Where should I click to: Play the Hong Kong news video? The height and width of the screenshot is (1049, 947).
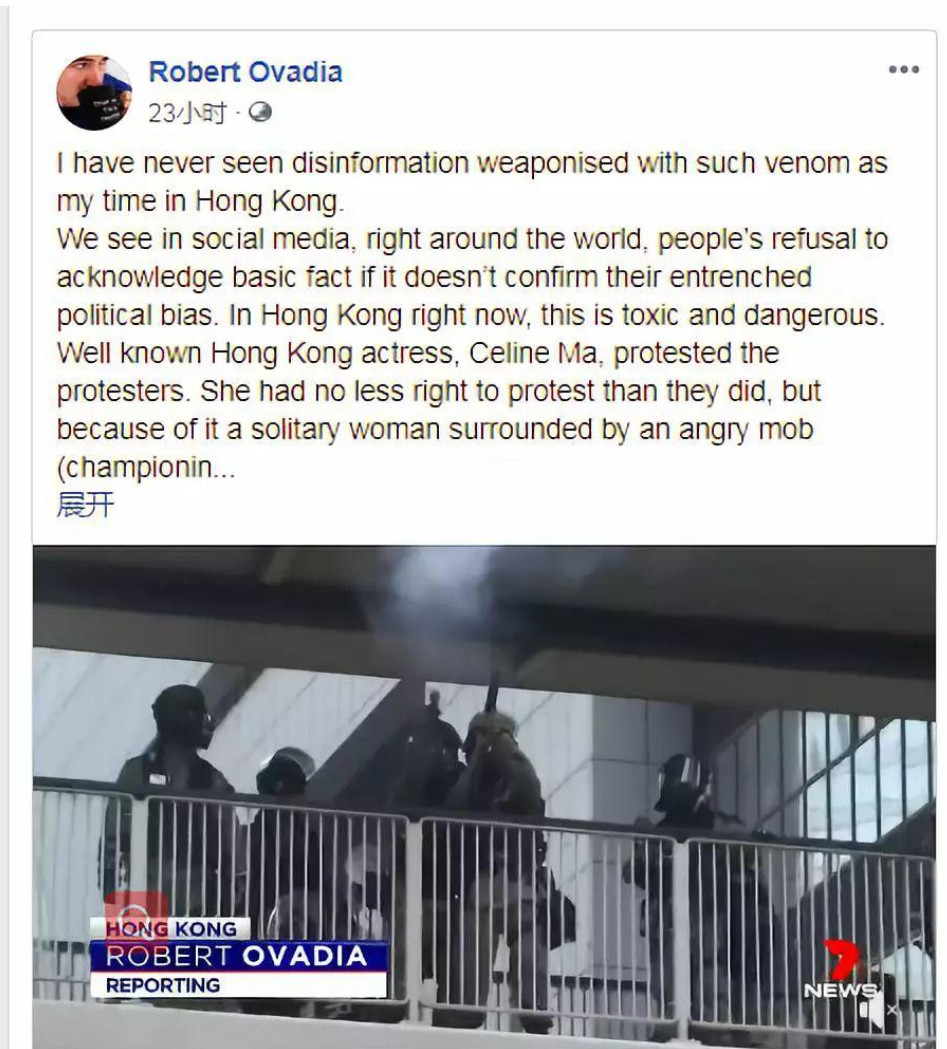tap(484, 797)
